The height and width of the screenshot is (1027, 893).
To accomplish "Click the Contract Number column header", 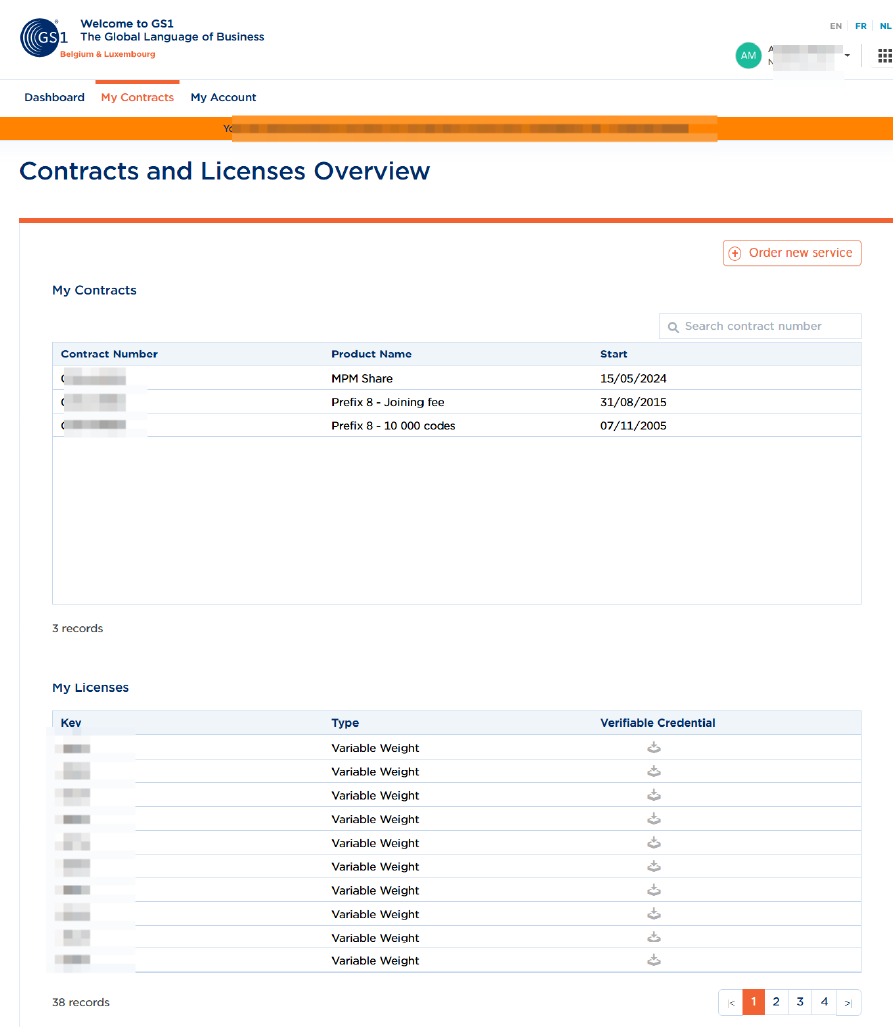I will (x=109, y=354).
